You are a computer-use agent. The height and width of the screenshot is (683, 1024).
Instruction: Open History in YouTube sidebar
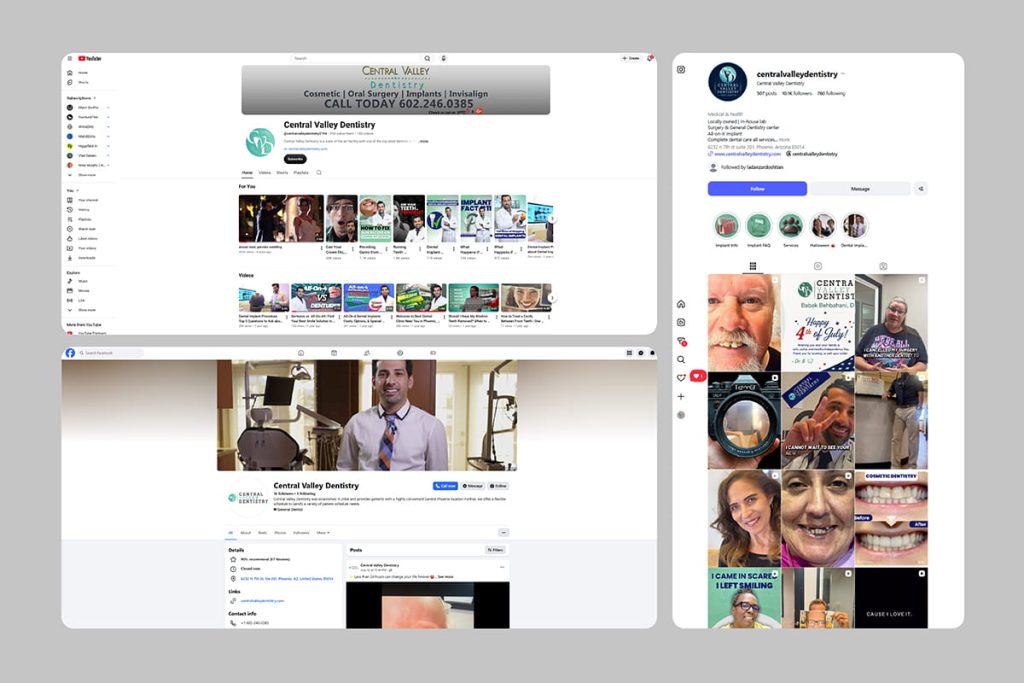pos(80,210)
